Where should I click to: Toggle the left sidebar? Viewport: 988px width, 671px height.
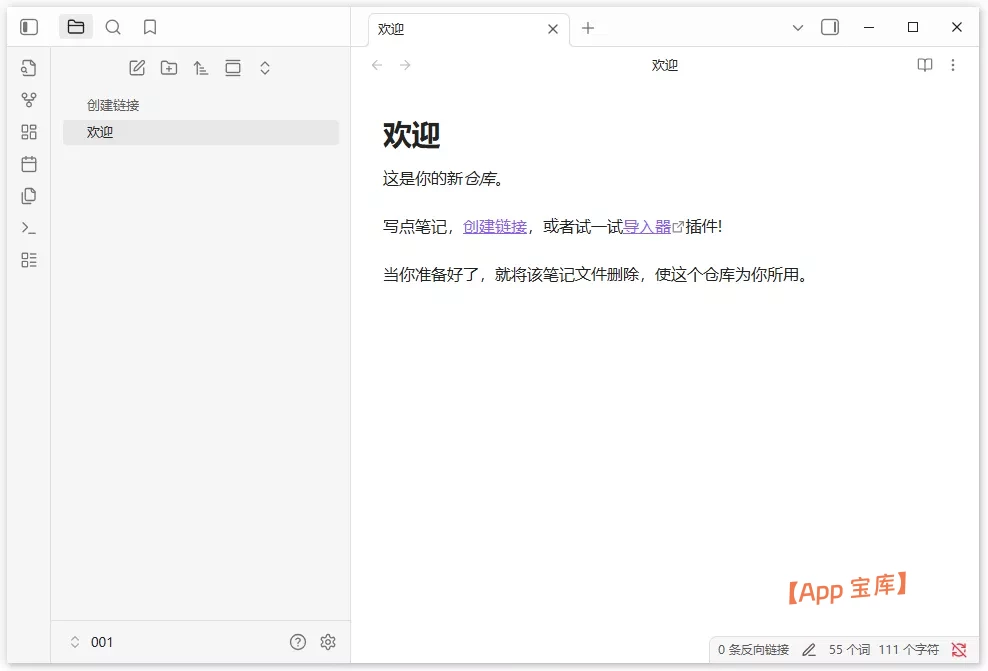(29, 26)
